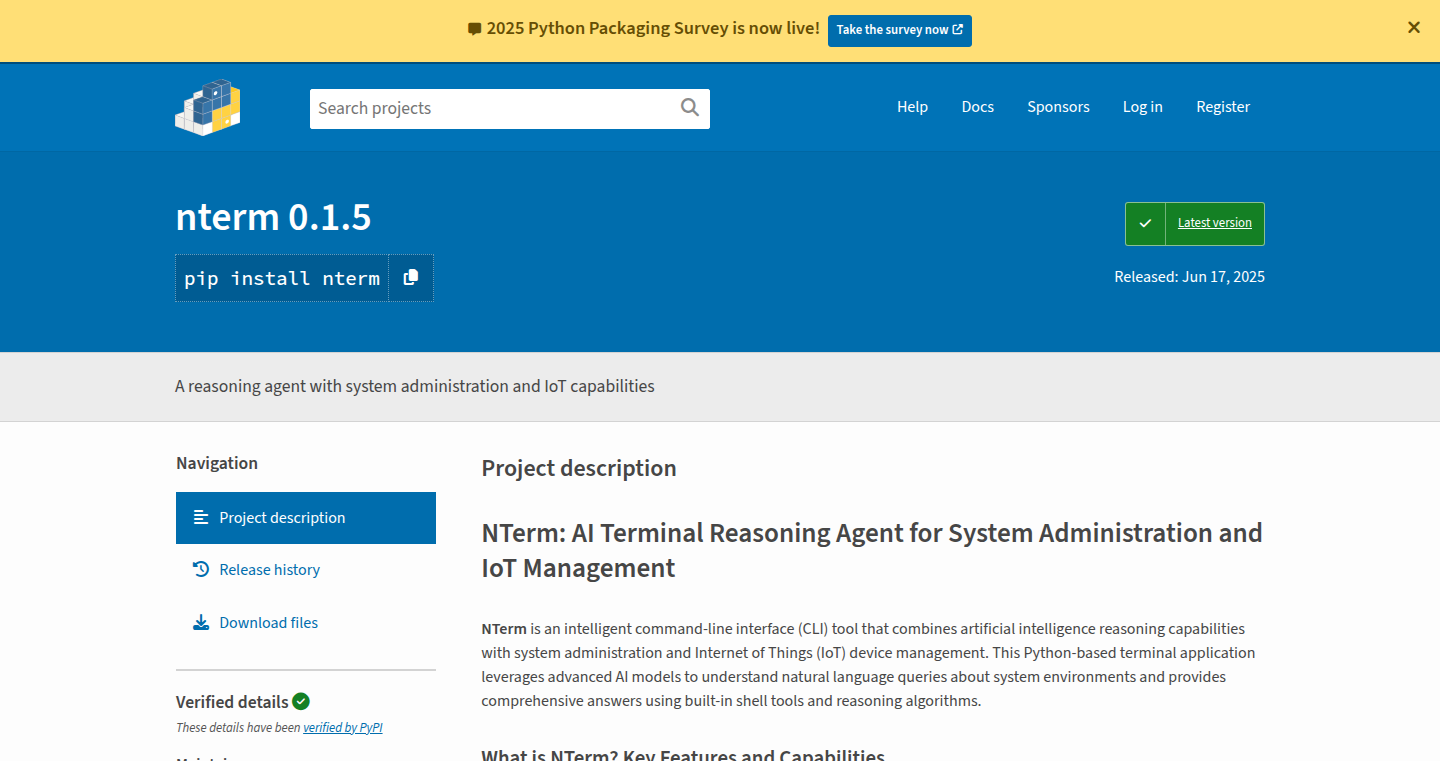Click the NTerm: AI Terminal Reasoning Agent heading
This screenshot has width=1440, height=761.
point(872,550)
